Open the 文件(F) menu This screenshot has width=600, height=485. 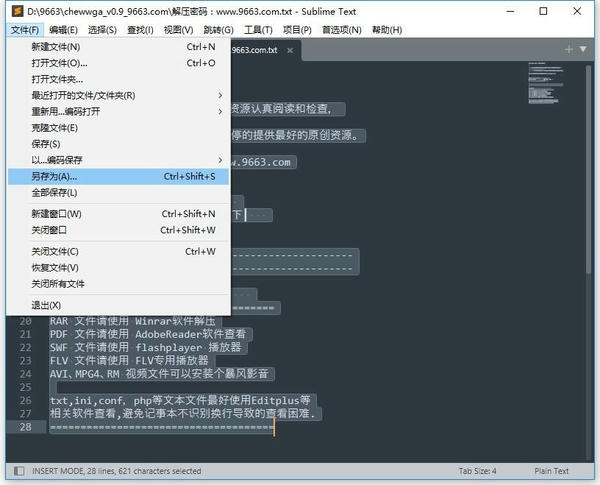coord(25,30)
